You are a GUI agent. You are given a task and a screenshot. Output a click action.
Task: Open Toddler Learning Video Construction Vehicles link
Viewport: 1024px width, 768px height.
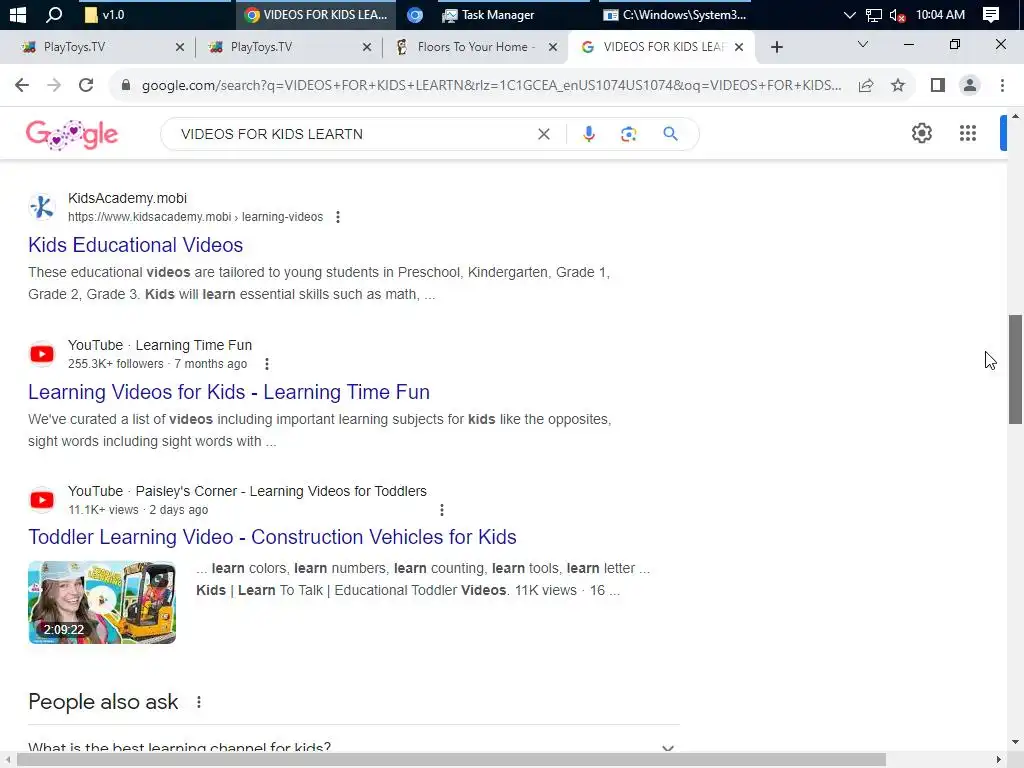click(x=272, y=537)
